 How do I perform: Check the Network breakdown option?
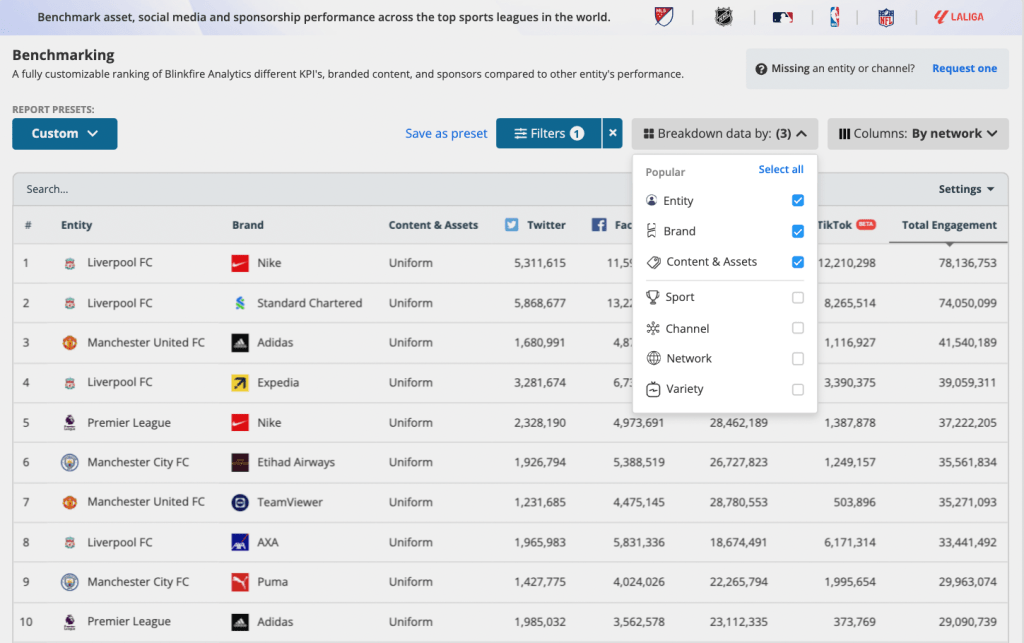point(797,358)
